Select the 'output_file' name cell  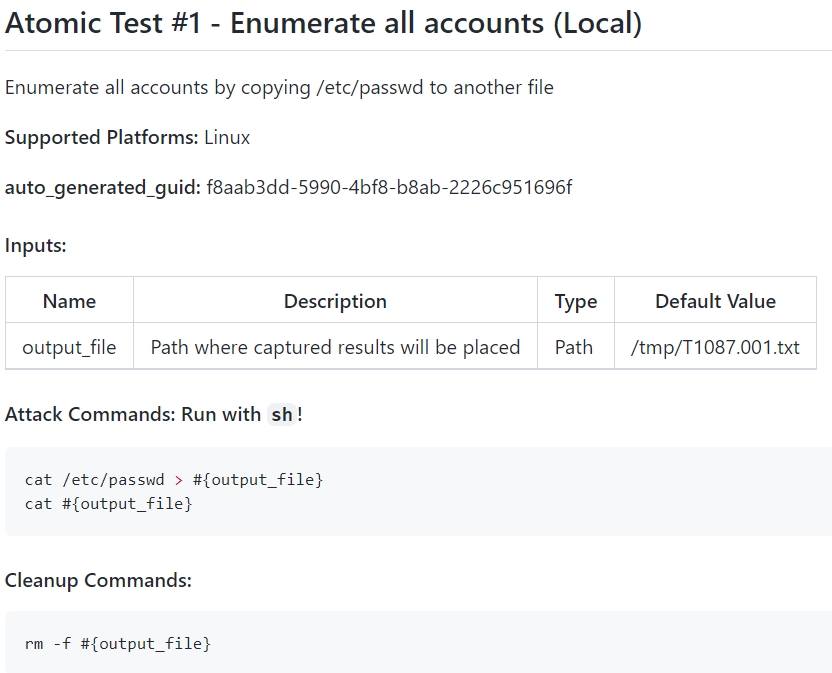coord(70,347)
